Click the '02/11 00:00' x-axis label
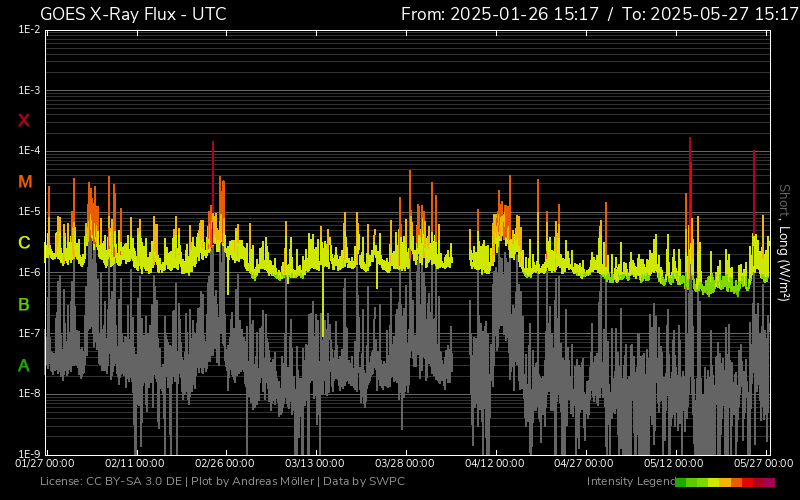This screenshot has height=500, width=800. pos(135,463)
